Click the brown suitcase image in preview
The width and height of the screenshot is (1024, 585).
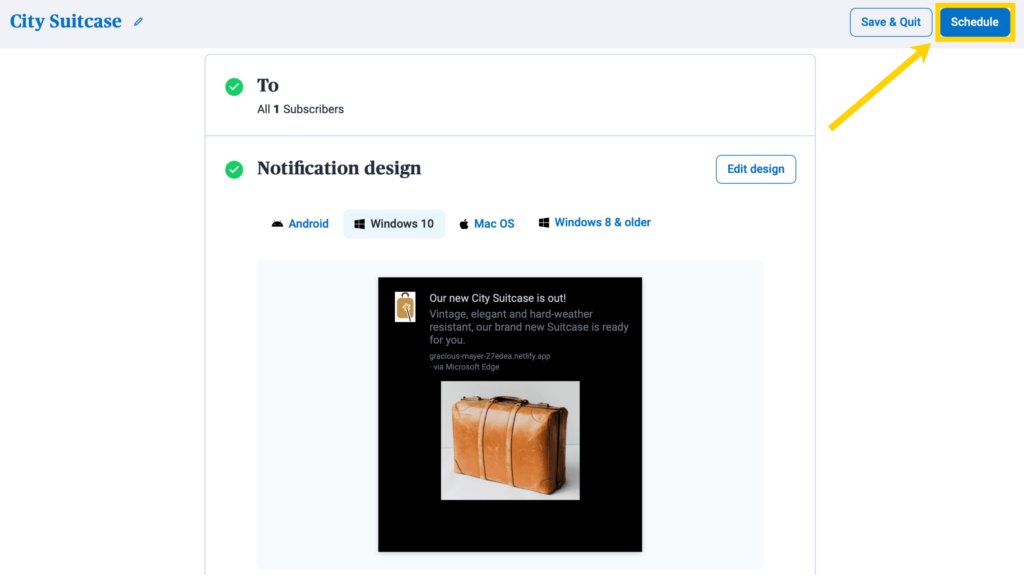tap(510, 441)
